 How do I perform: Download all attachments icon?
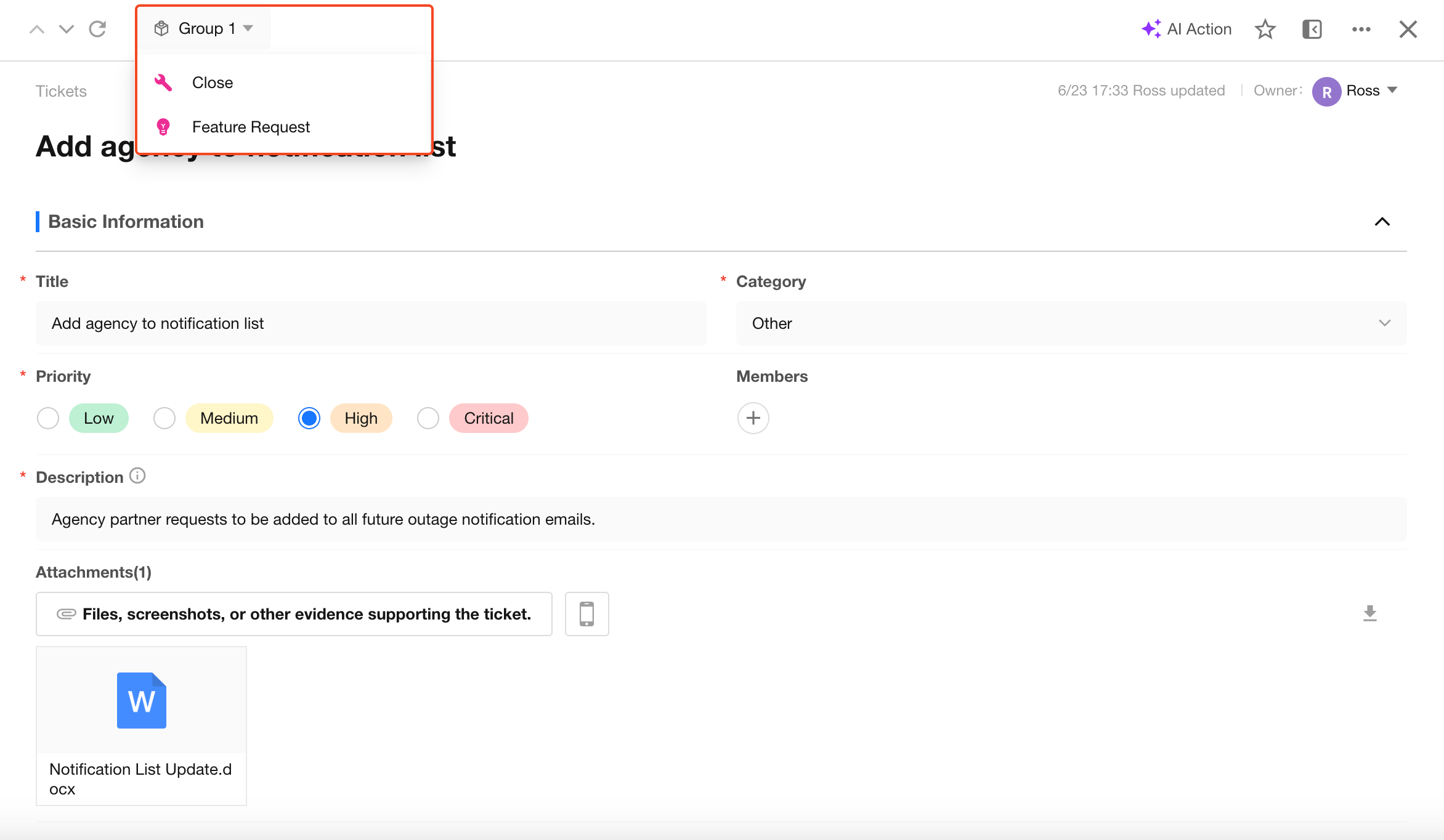point(1370,613)
